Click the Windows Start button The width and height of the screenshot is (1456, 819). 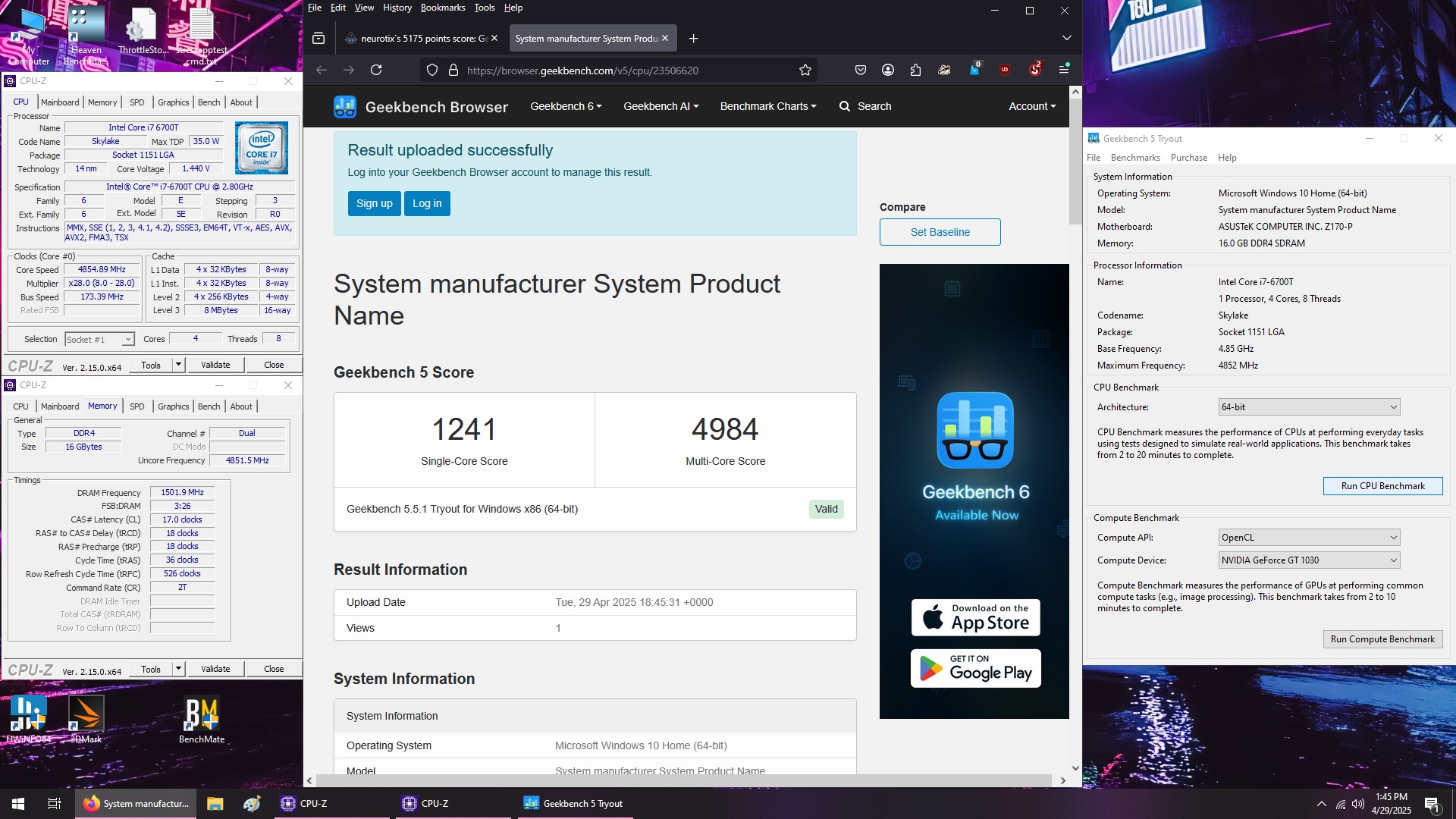pos(18,804)
